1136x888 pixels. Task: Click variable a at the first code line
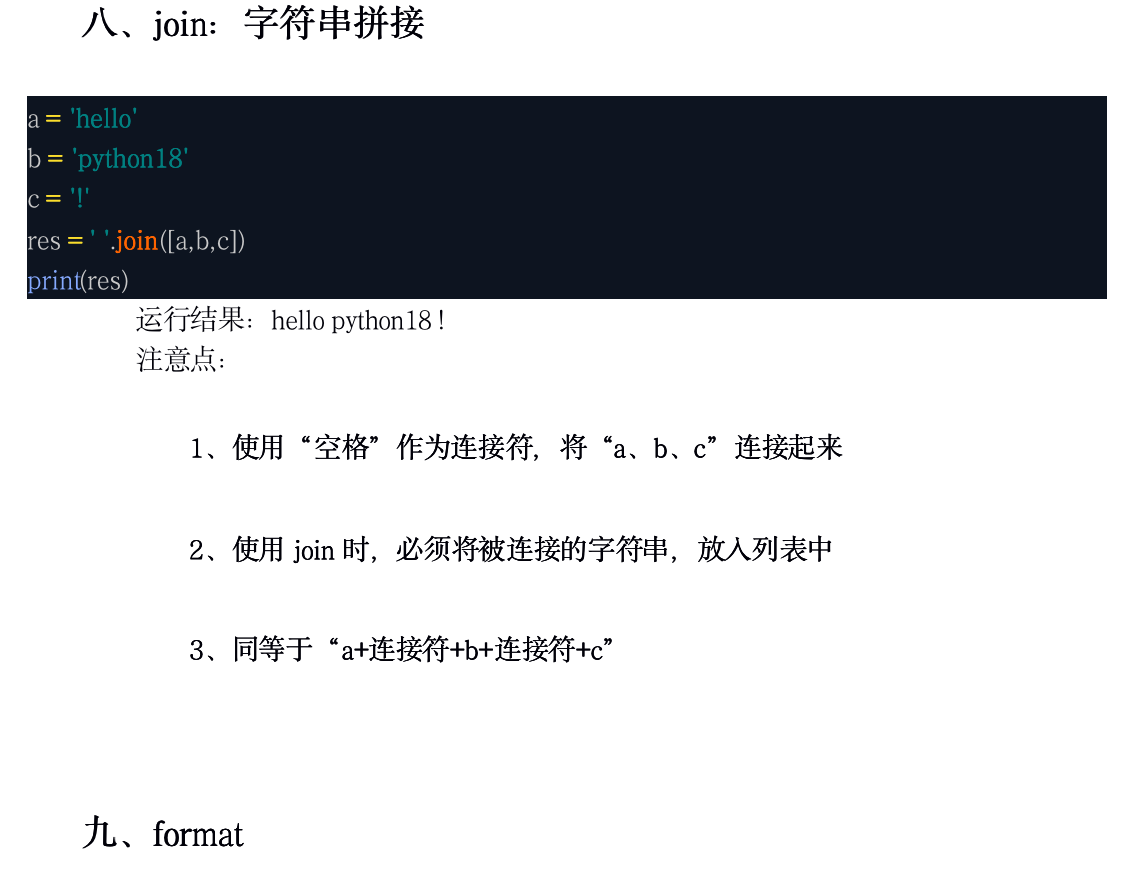(x=33, y=120)
